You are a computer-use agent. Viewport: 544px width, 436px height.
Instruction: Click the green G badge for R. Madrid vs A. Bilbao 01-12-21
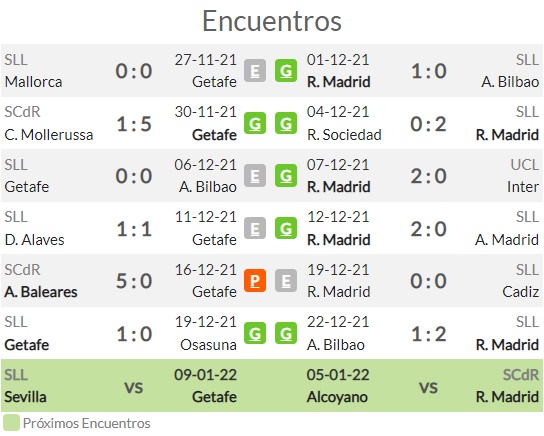[286, 71]
